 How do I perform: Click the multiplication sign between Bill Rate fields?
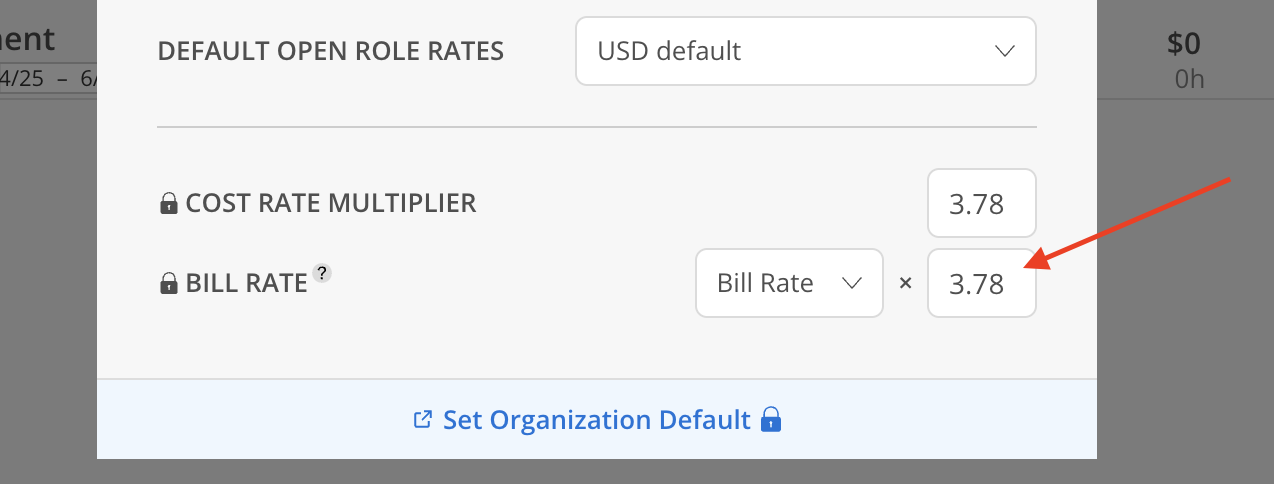click(x=905, y=284)
